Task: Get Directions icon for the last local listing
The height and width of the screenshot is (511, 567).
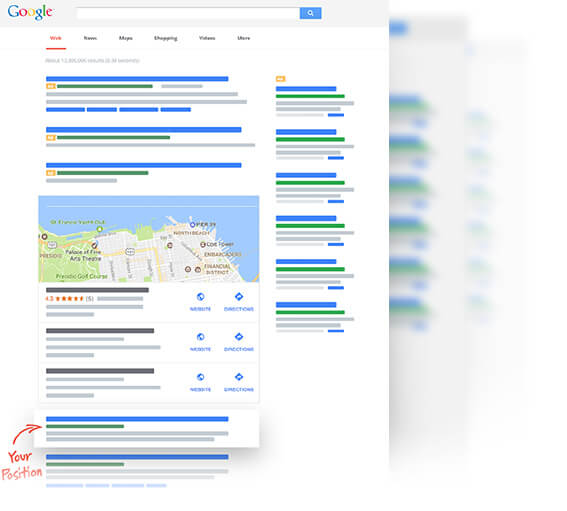Action: pos(239,377)
